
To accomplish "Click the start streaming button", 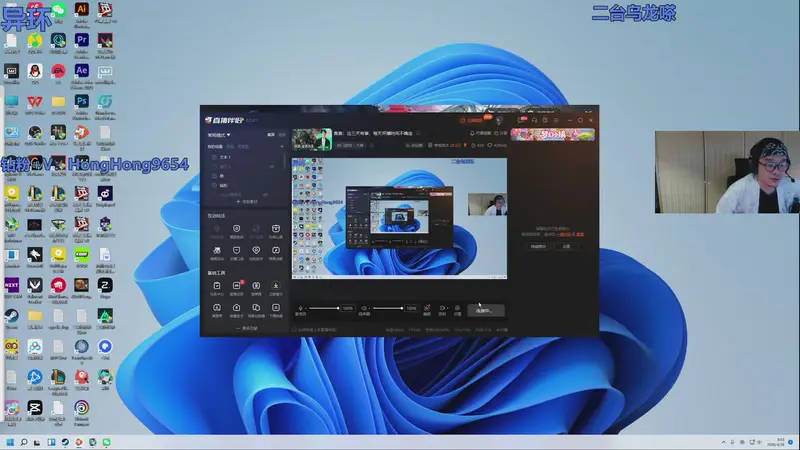I will (x=484, y=310).
